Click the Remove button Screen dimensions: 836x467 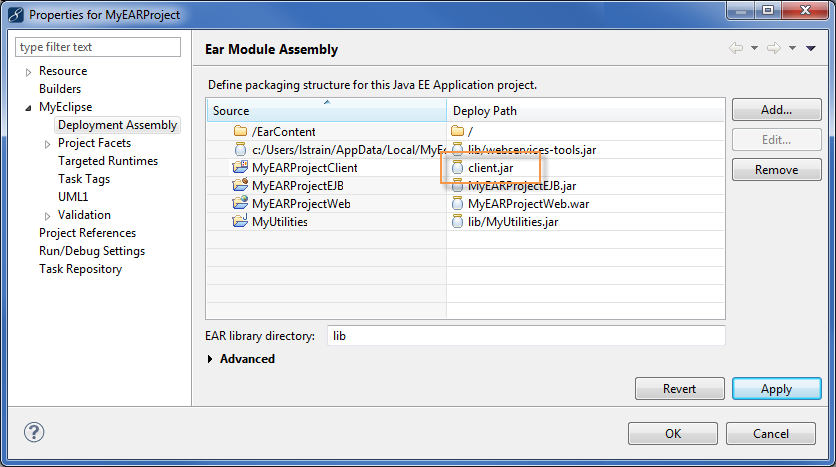(x=776, y=170)
